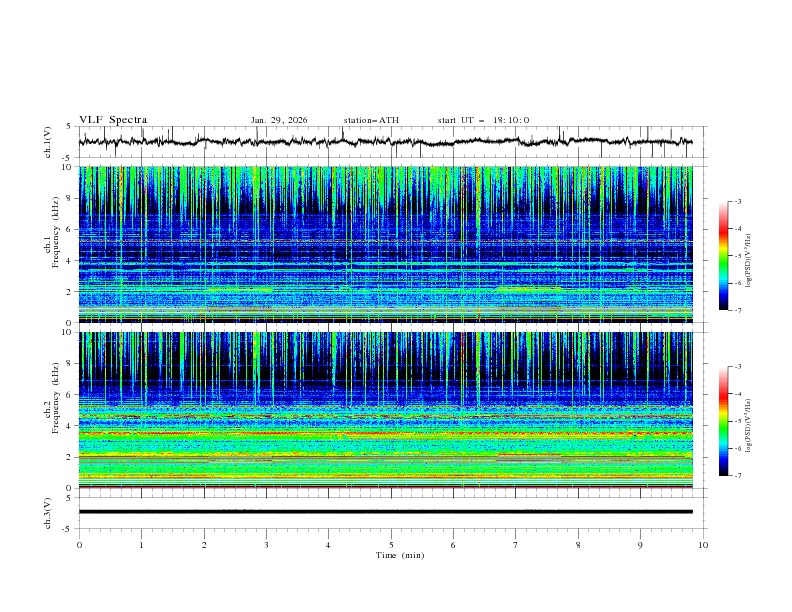The width and height of the screenshot is (792, 612).
Task: Click the "4" minute tick on time axis
Action: 328,545
